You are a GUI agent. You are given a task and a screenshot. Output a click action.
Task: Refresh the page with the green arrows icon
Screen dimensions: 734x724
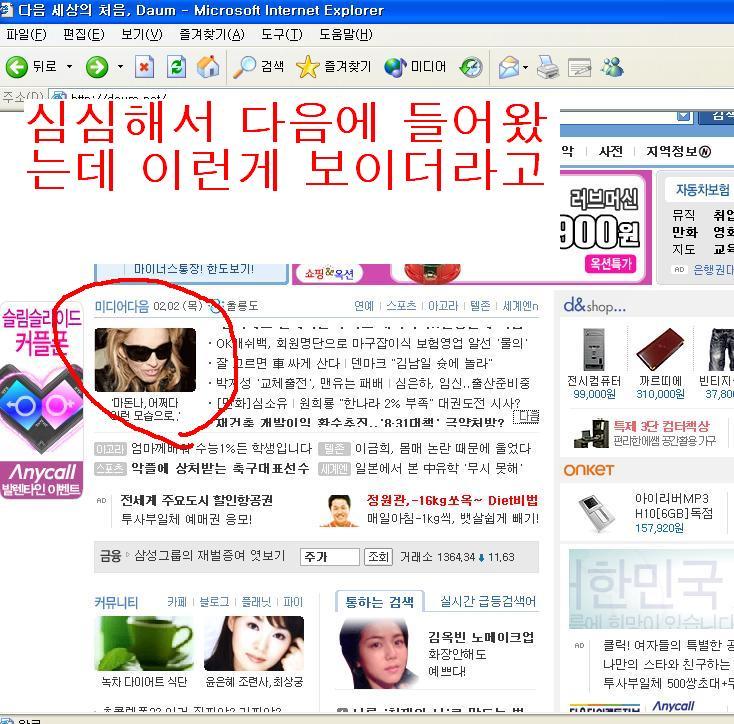pos(176,67)
